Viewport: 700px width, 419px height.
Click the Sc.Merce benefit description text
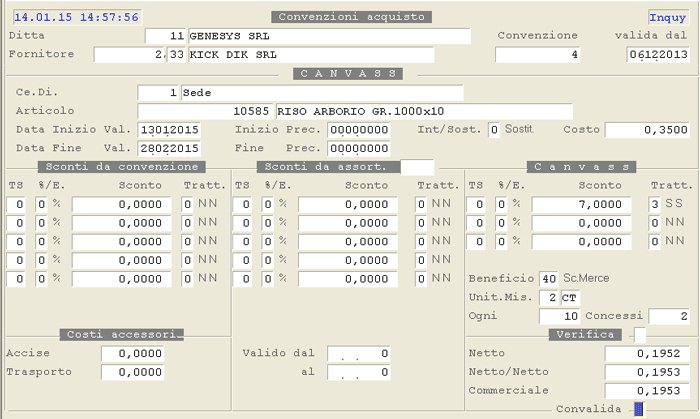586,278
